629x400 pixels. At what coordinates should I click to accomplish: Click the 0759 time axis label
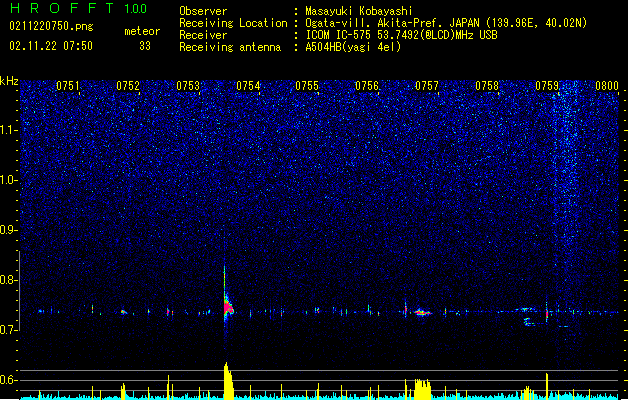(x=547, y=86)
